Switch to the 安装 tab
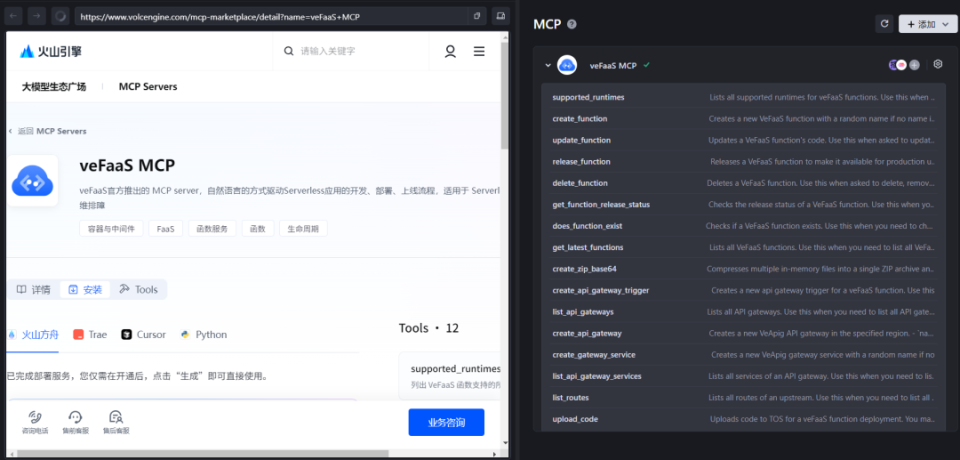This screenshot has height=460, width=960. (85, 290)
